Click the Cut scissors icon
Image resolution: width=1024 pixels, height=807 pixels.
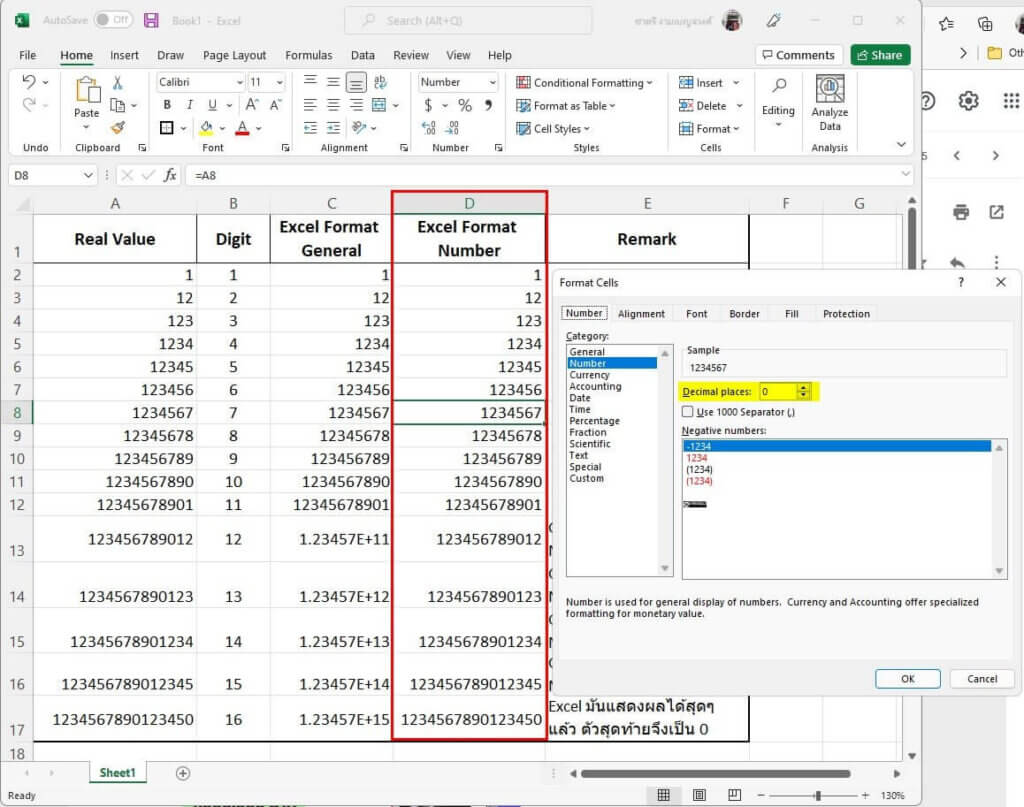click(x=118, y=82)
